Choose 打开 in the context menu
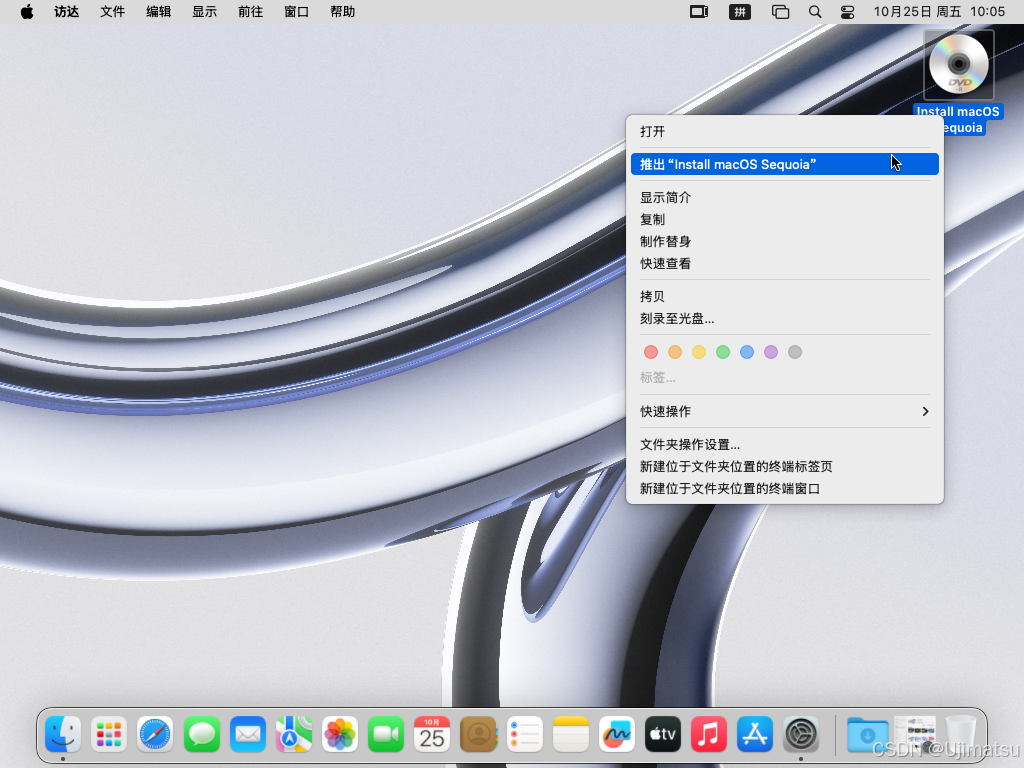 point(784,131)
